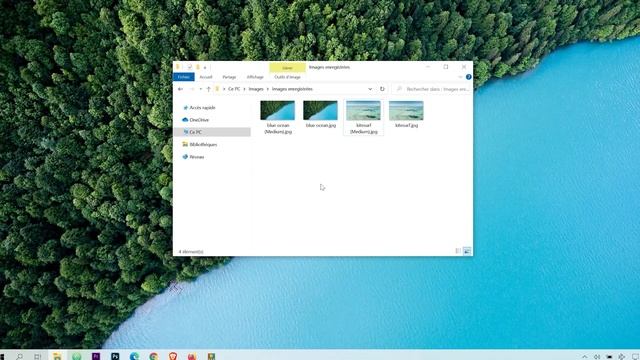
Task: Expand the ribbon with the chevron
Action: 460,77
